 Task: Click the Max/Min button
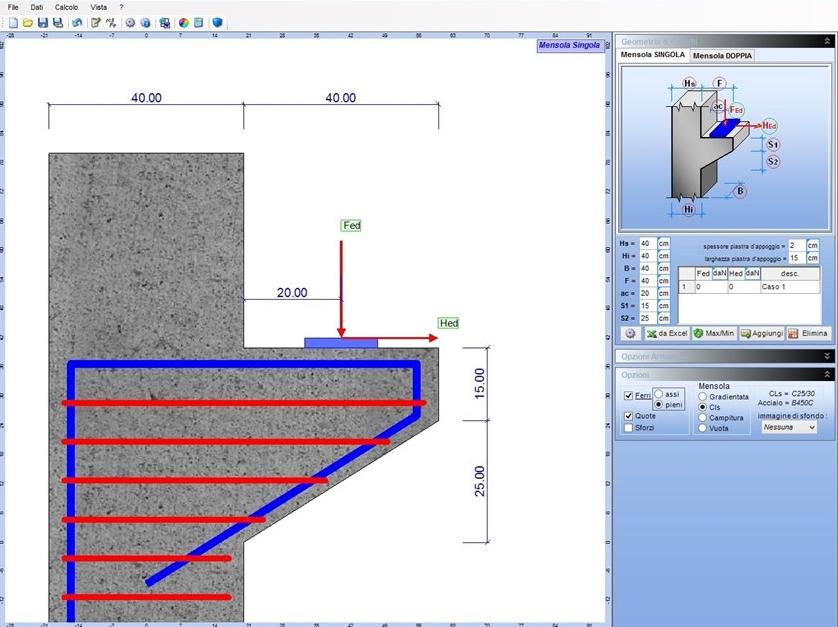(714, 333)
